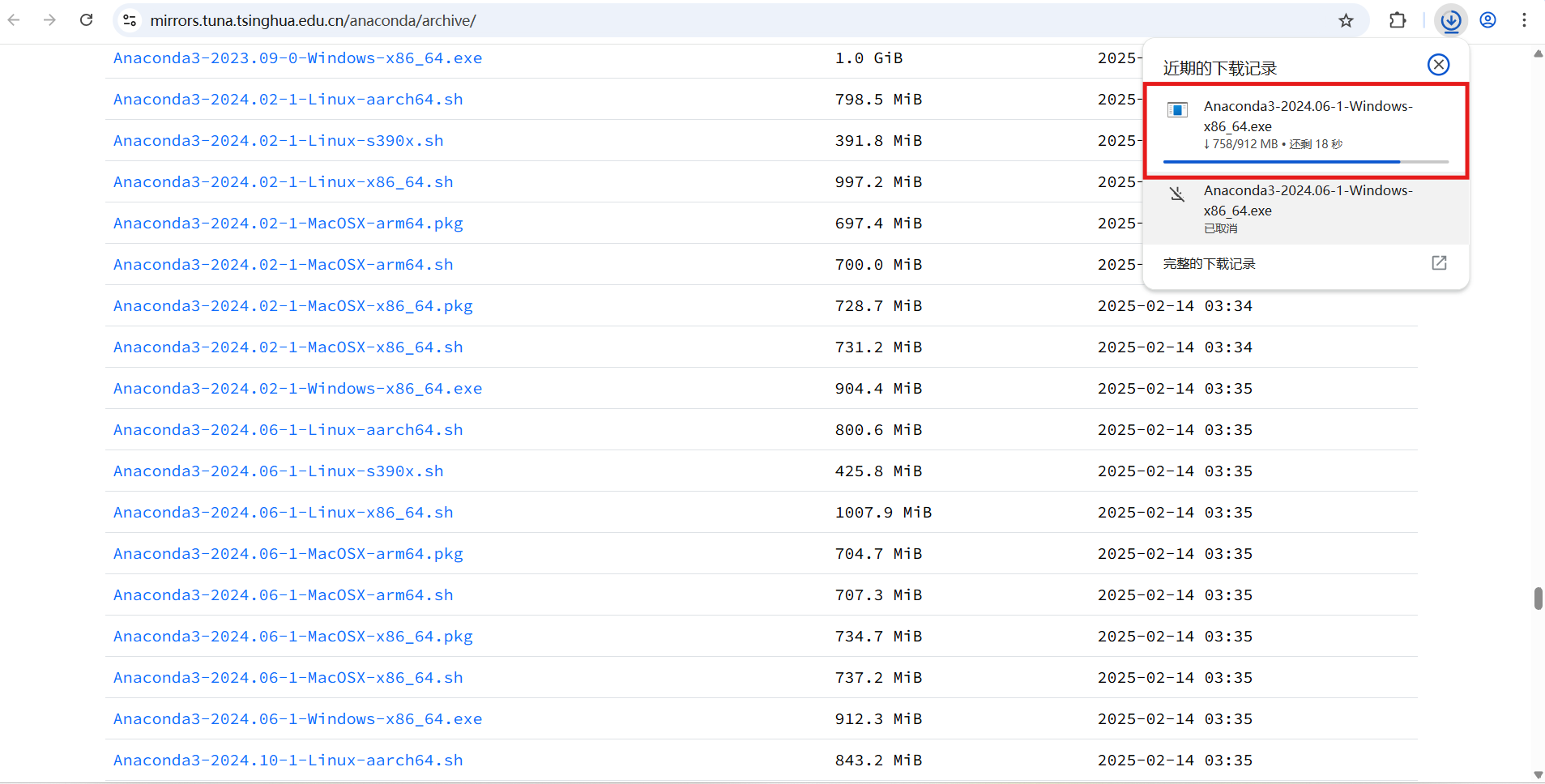
Task: Go forward using the browser forward arrow
Action: (50, 20)
